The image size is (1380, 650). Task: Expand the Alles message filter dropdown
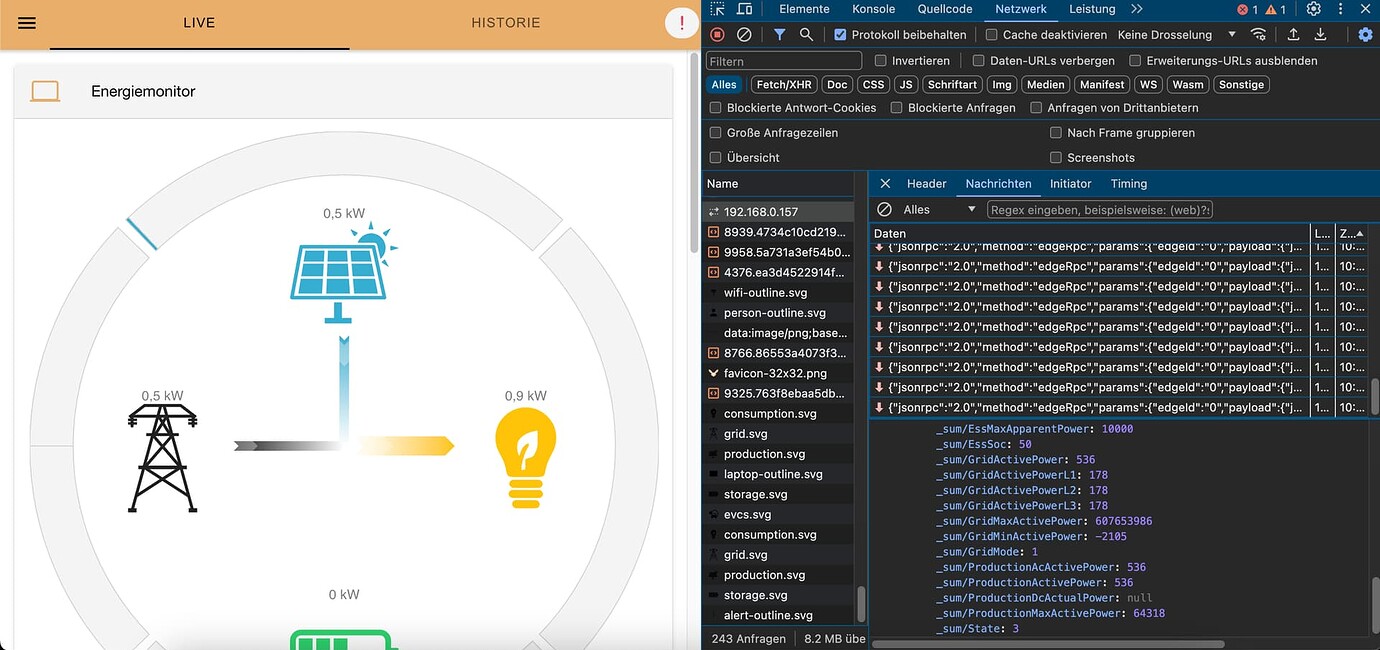pyautogui.click(x=938, y=210)
